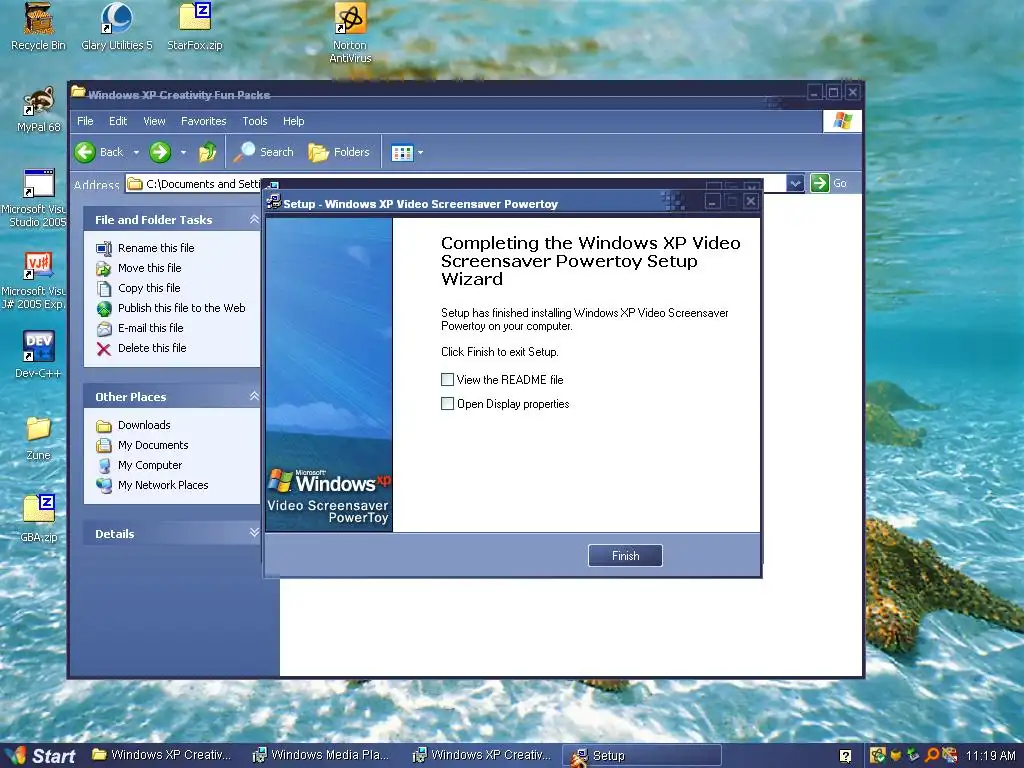The height and width of the screenshot is (768, 1024).
Task: Click the Windows flag logo in Explorer
Action: pyautogui.click(x=842, y=121)
